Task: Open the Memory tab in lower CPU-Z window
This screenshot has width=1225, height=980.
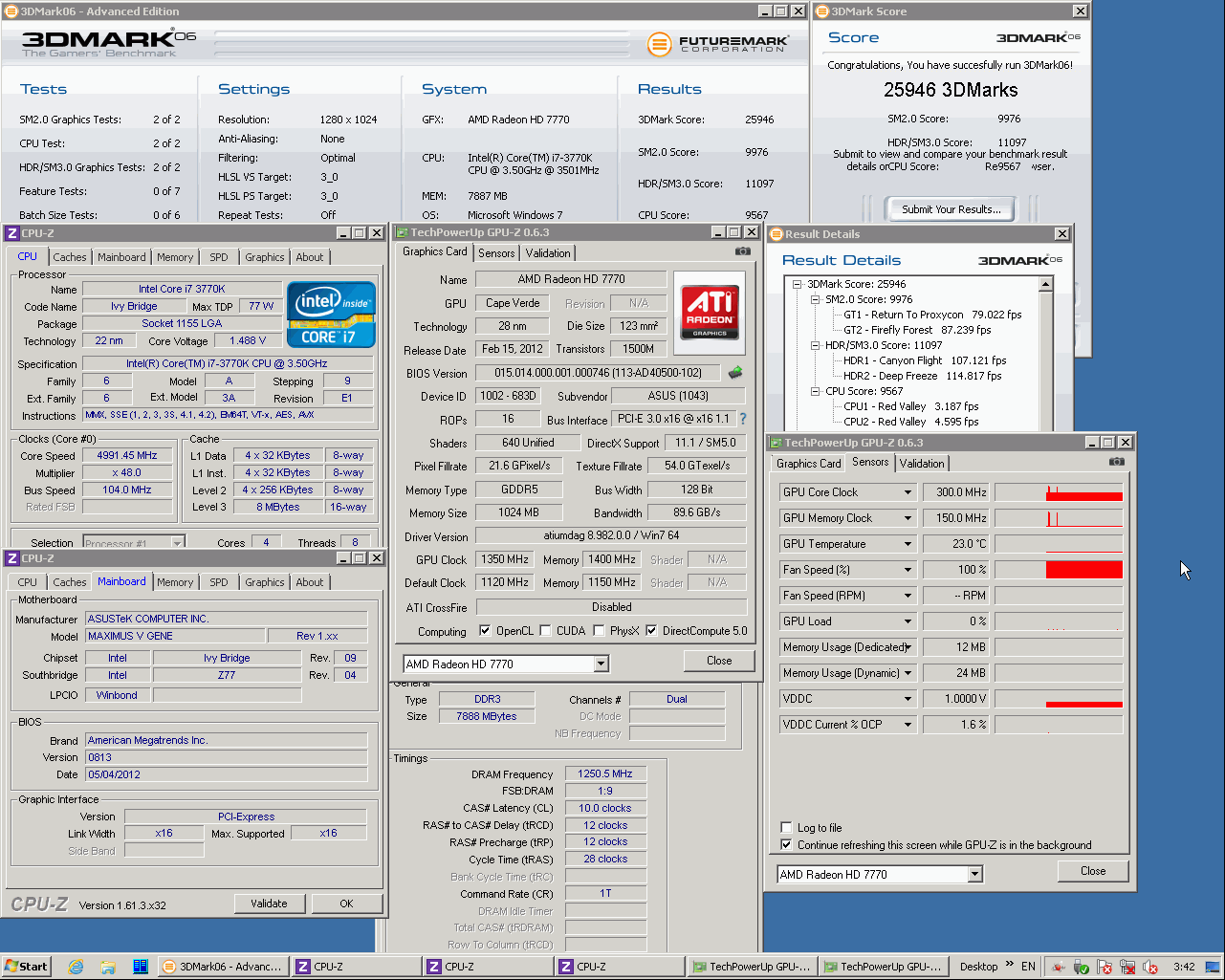Action: pyautogui.click(x=175, y=582)
